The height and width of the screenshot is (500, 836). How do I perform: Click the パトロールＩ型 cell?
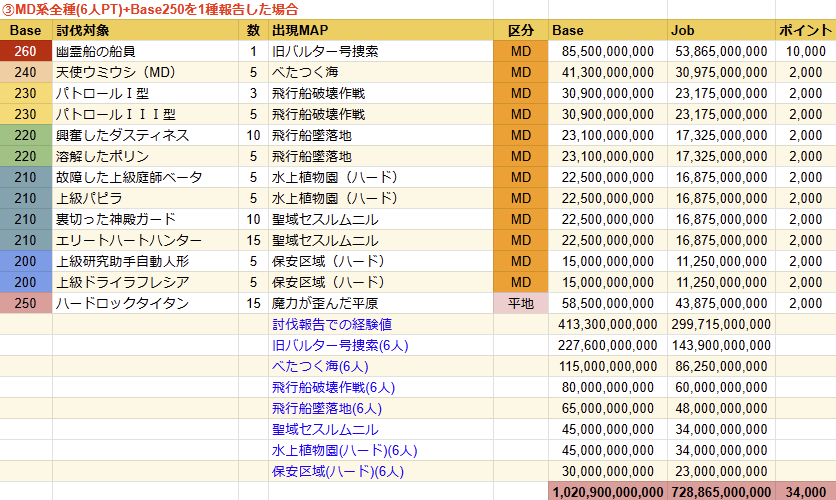coord(146,93)
